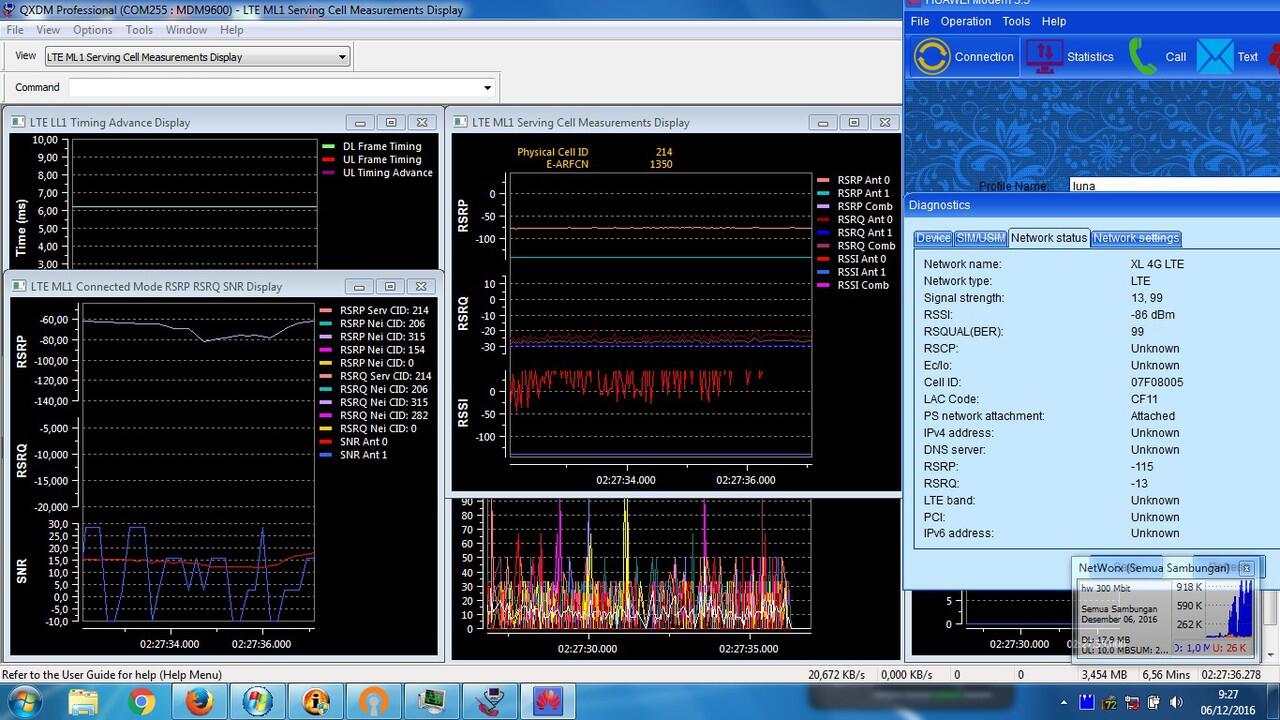Close the NetWorx popup window
Viewport: 1280px width, 720px height.
click(1246, 568)
